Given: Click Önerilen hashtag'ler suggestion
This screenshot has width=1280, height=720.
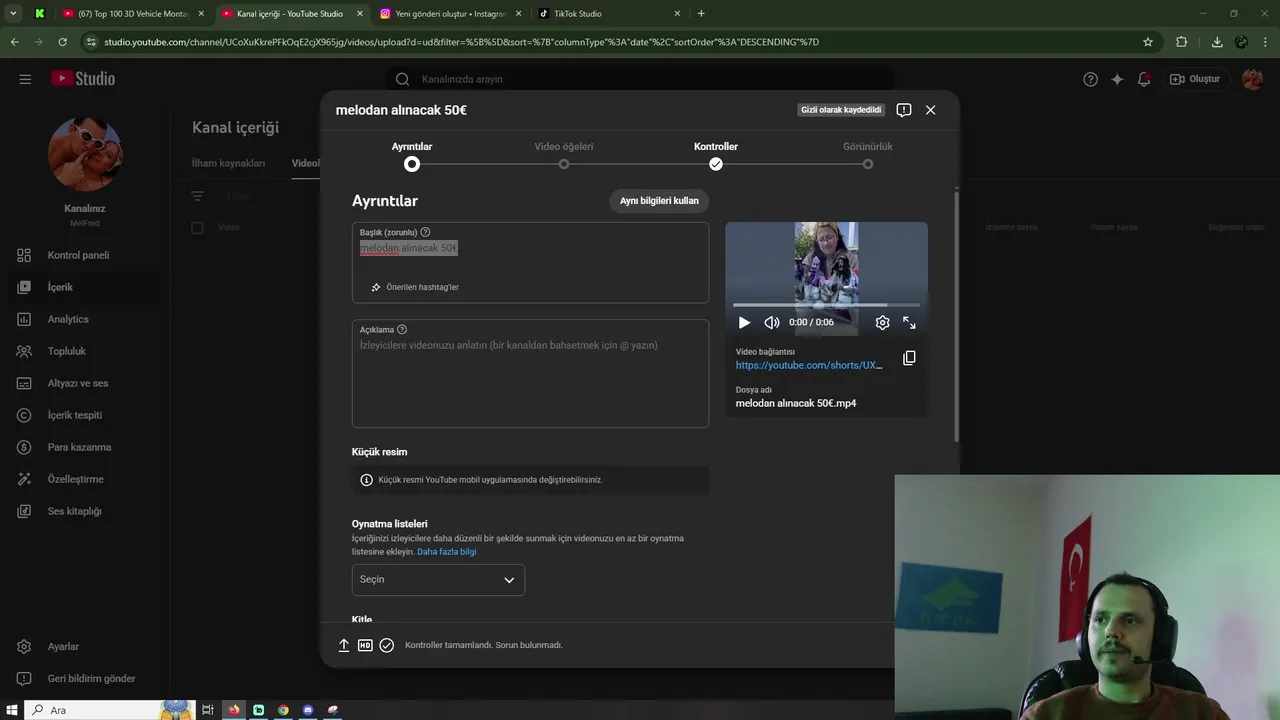Looking at the screenshot, I should [415, 287].
